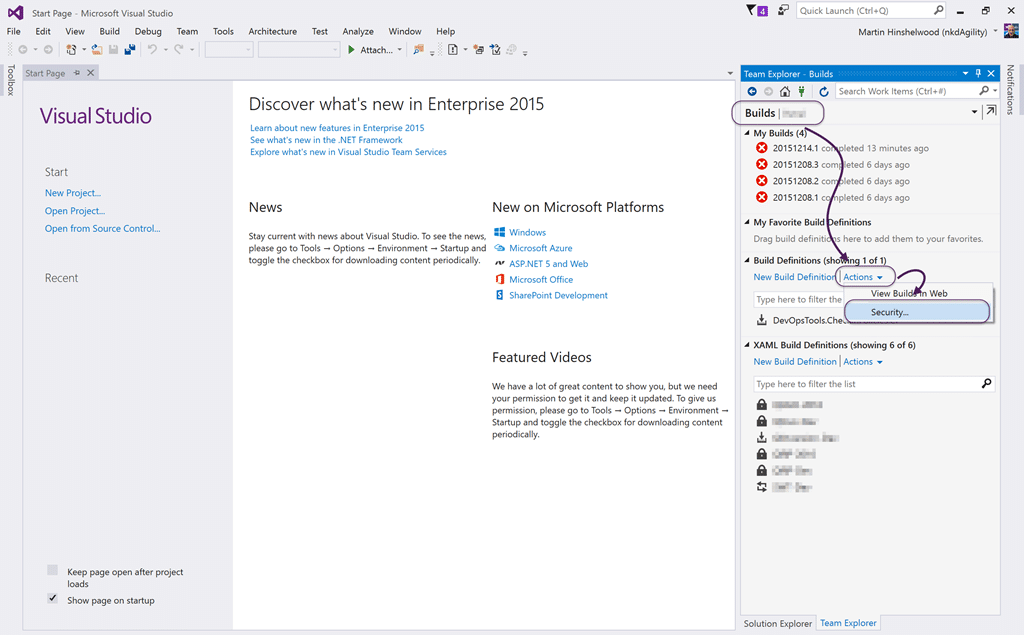Click the Undo toolbar icon
This screenshot has height=635, width=1024.
tap(152, 50)
